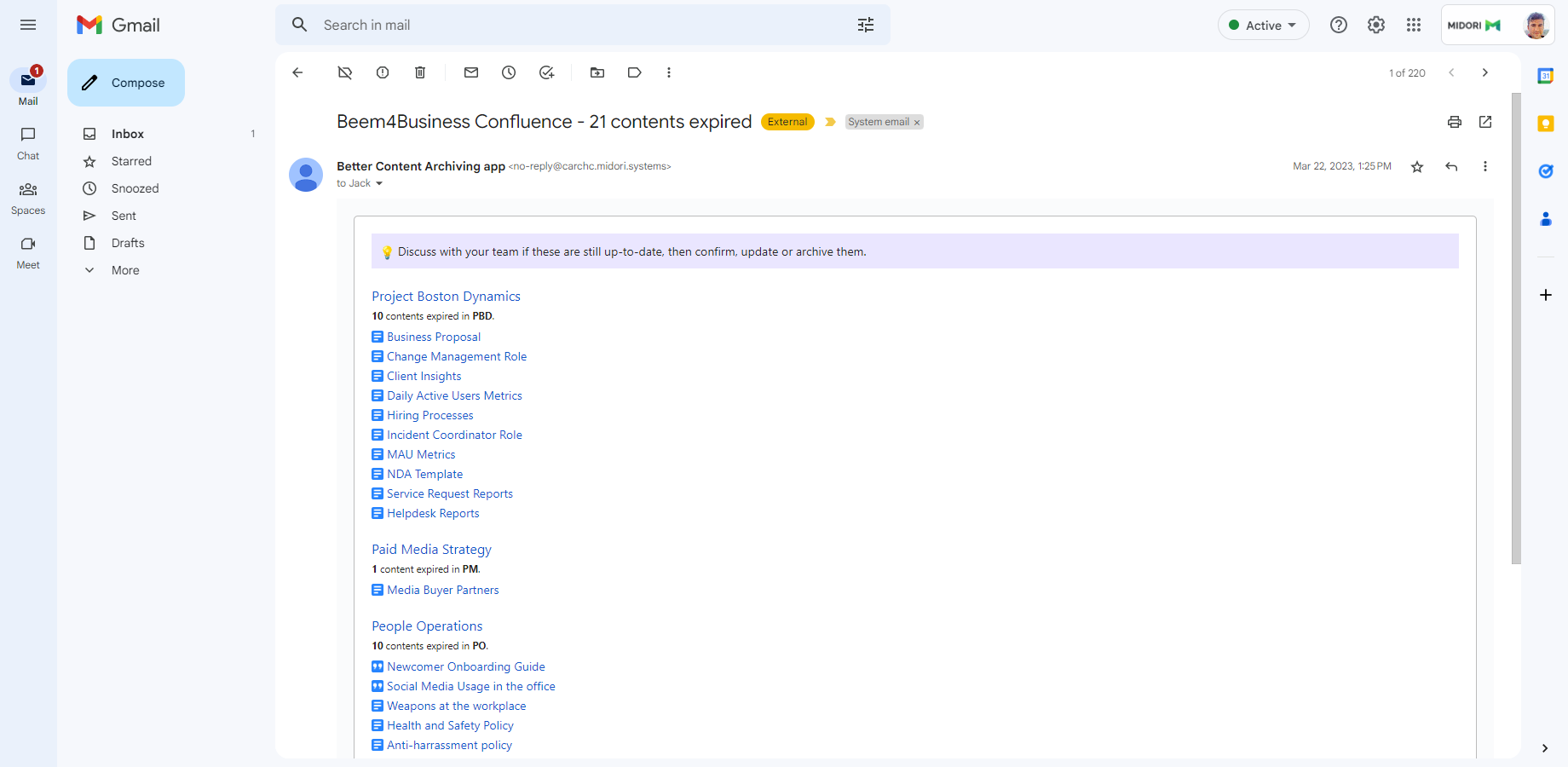Viewport: 1568px width, 767px height.
Task: Expand the More section in sidebar
Action: point(124,269)
